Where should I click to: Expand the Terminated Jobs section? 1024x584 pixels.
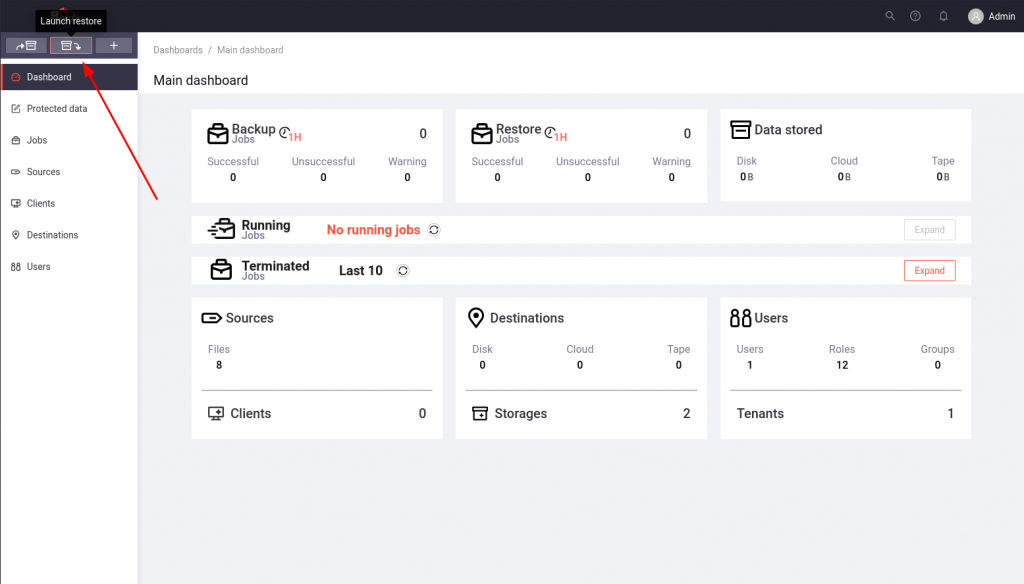[x=929, y=271]
